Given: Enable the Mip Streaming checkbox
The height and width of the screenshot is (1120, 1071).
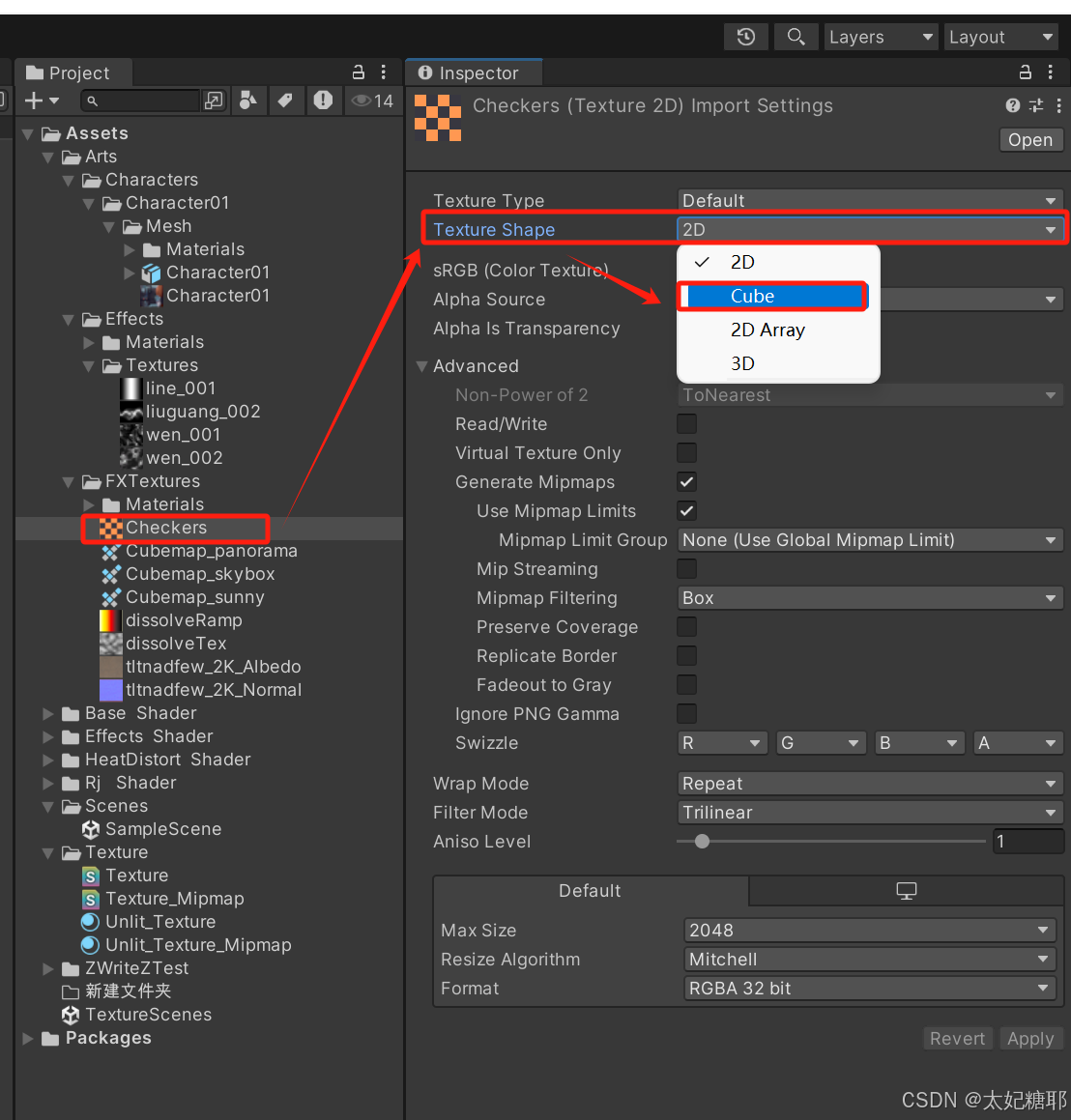Looking at the screenshot, I should point(686,569).
